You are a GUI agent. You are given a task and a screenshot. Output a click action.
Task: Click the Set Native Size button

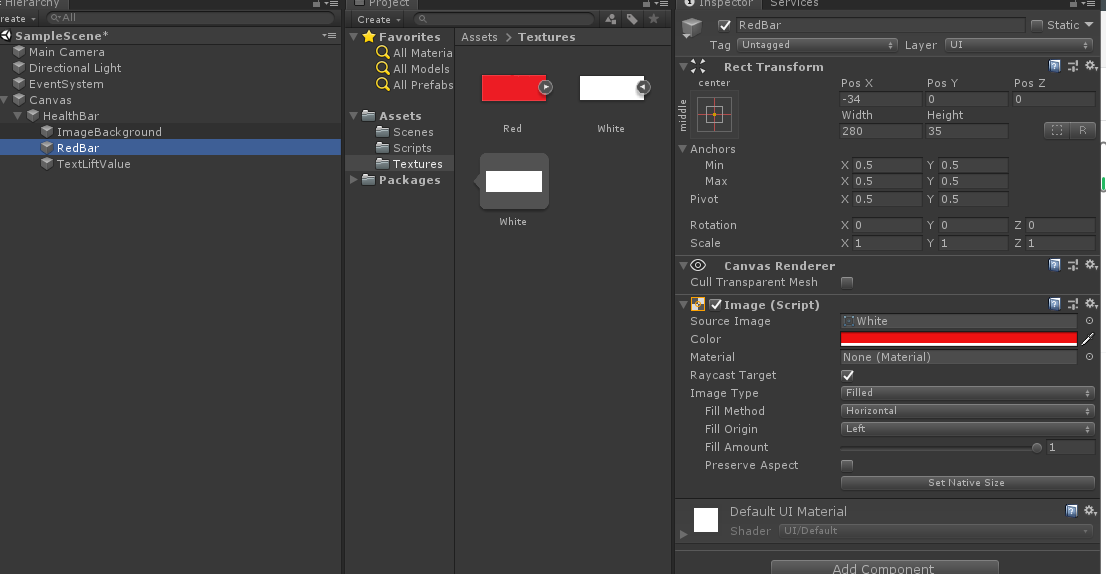pos(967,483)
